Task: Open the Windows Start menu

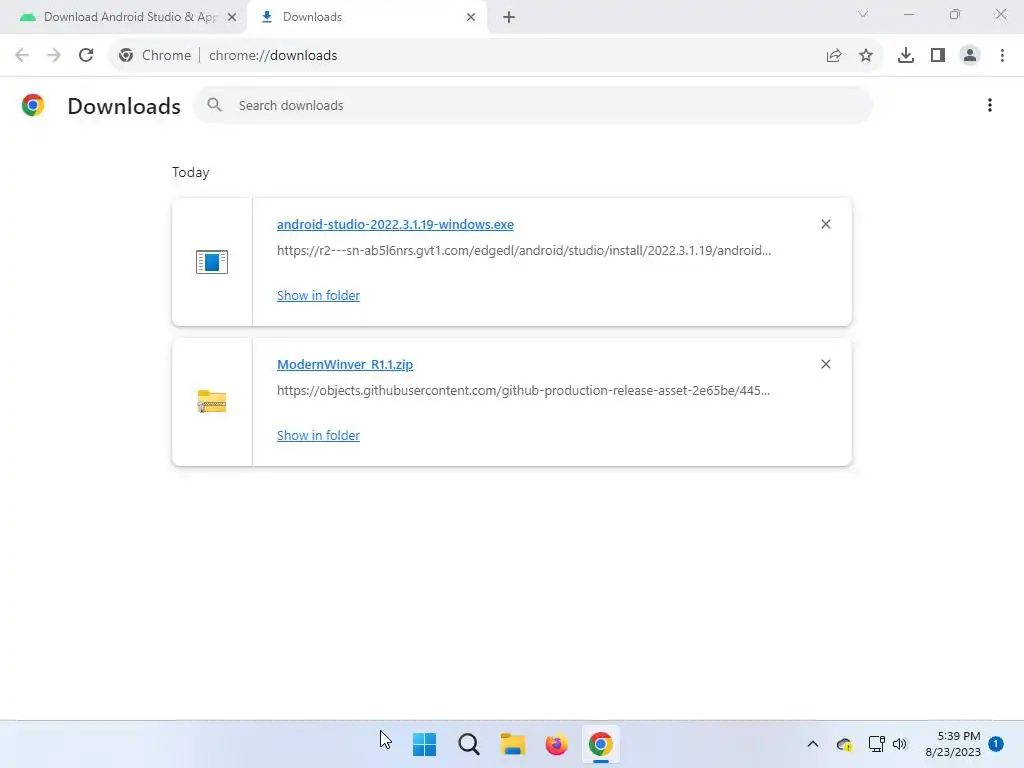Action: (424, 744)
